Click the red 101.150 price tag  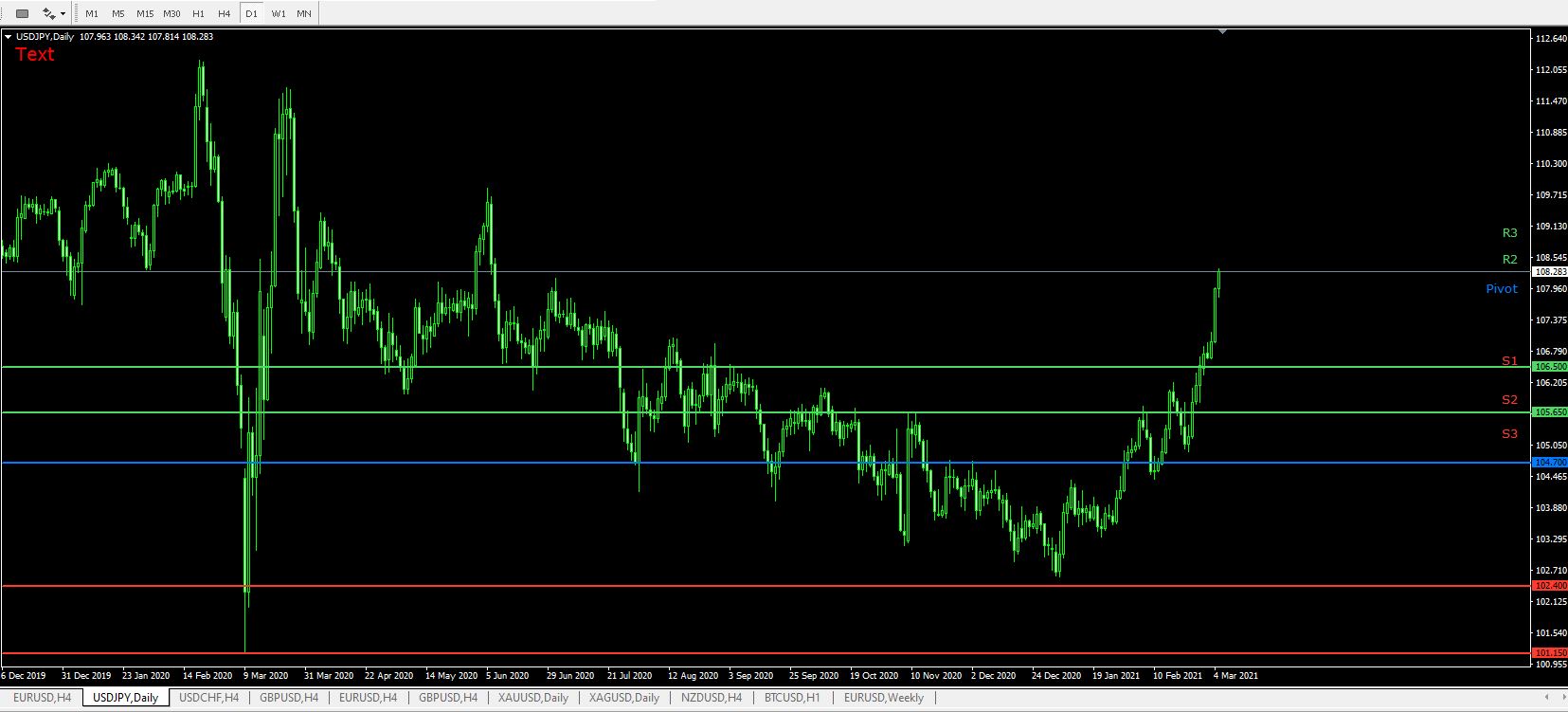(x=1550, y=653)
